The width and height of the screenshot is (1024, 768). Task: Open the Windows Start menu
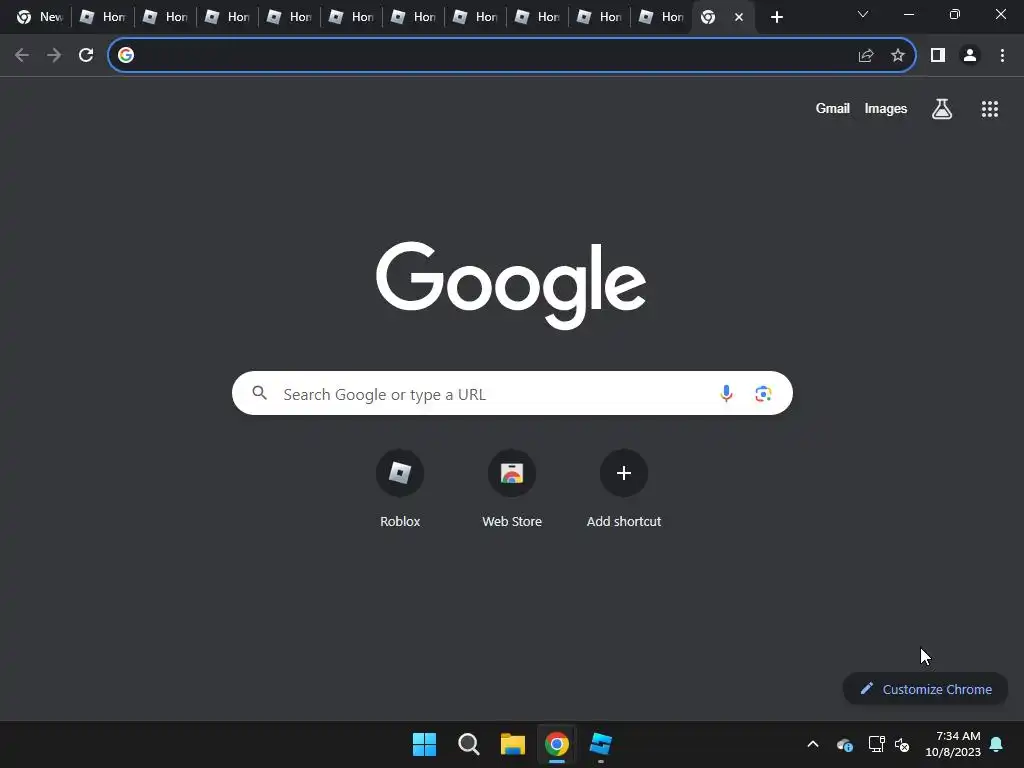(x=424, y=744)
